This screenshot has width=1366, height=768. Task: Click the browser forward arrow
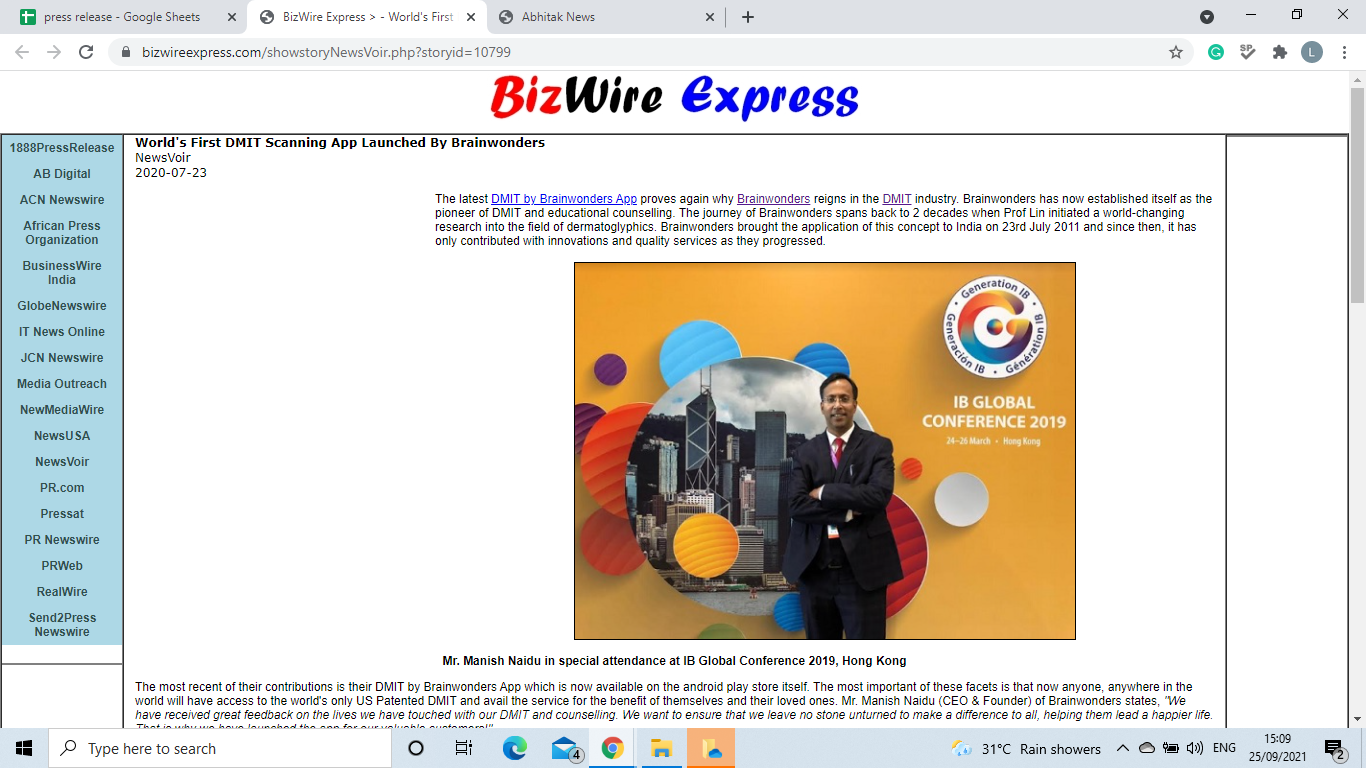click(54, 52)
